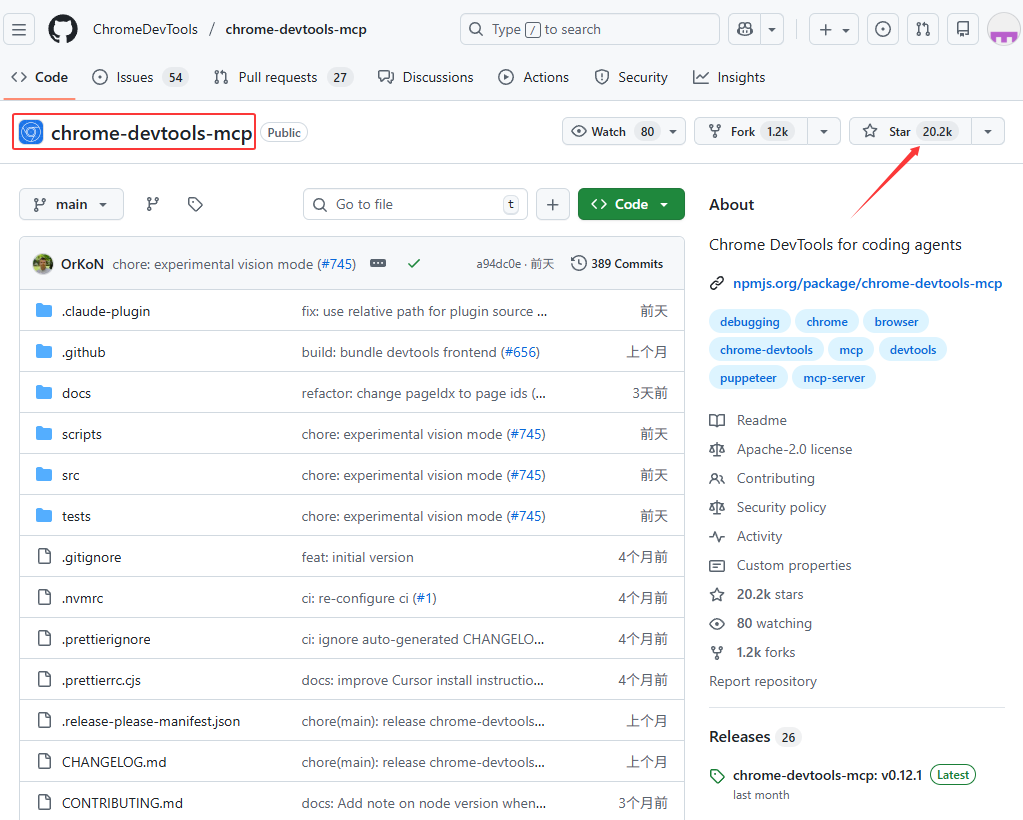
Task: View the 389 Commits history
Action: (x=617, y=263)
